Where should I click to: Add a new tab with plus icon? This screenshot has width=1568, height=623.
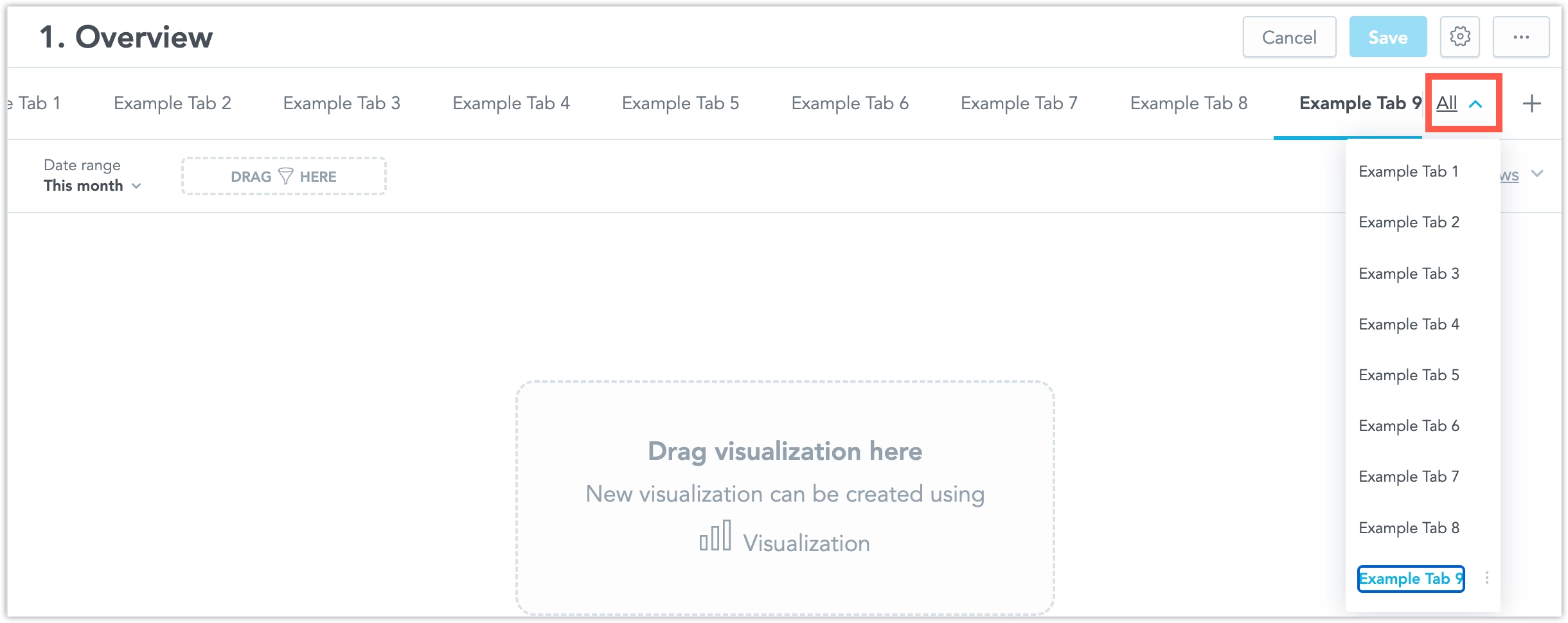click(x=1532, y=103)
